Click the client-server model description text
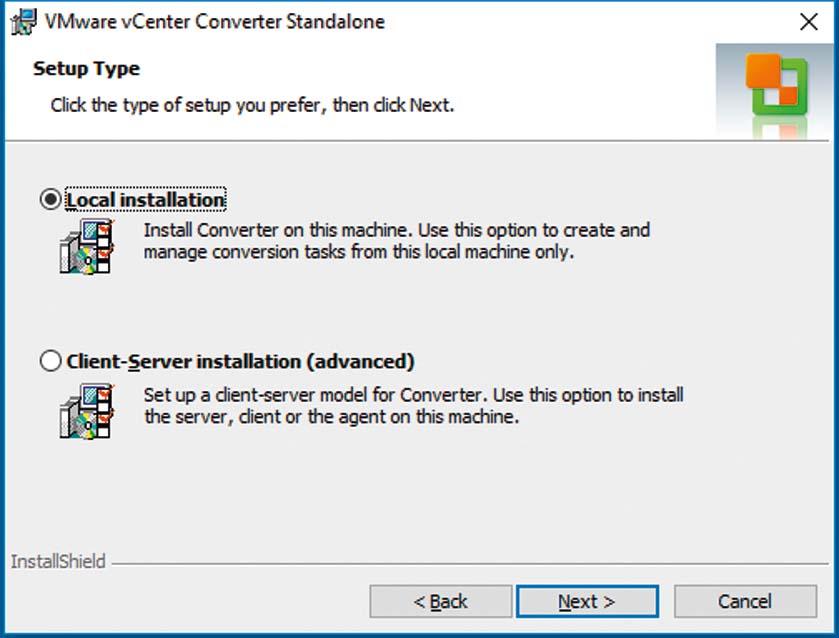 point(413,406)
